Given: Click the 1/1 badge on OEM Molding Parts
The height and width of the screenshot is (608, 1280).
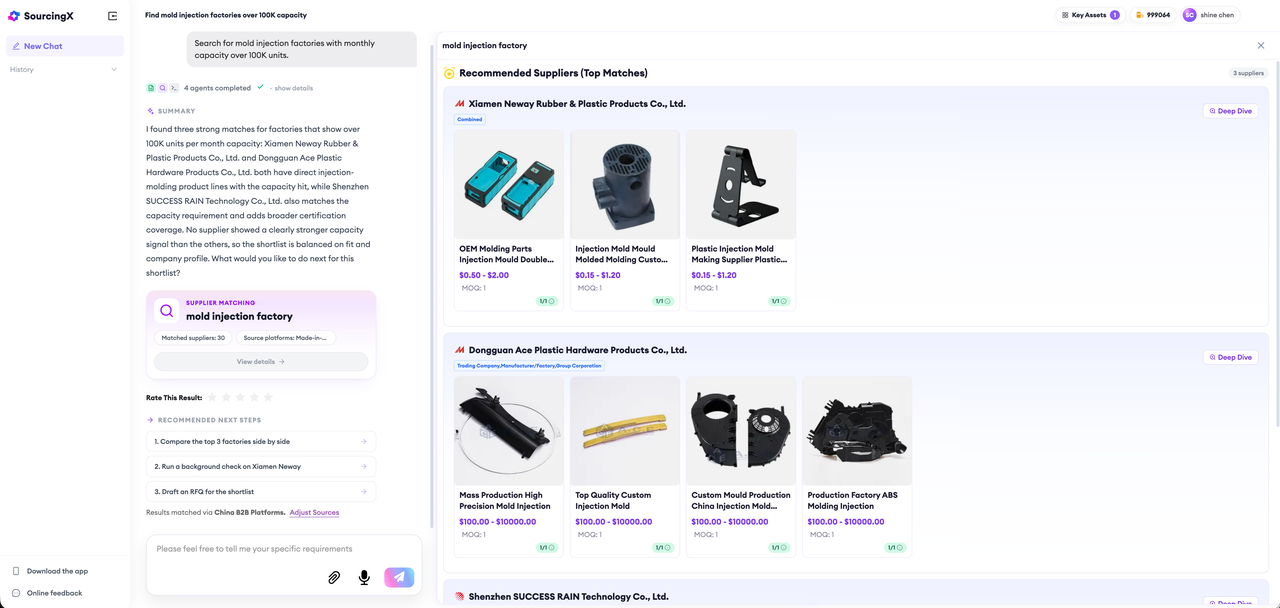Looking at the screenshot, I should [x=547, y=301].
